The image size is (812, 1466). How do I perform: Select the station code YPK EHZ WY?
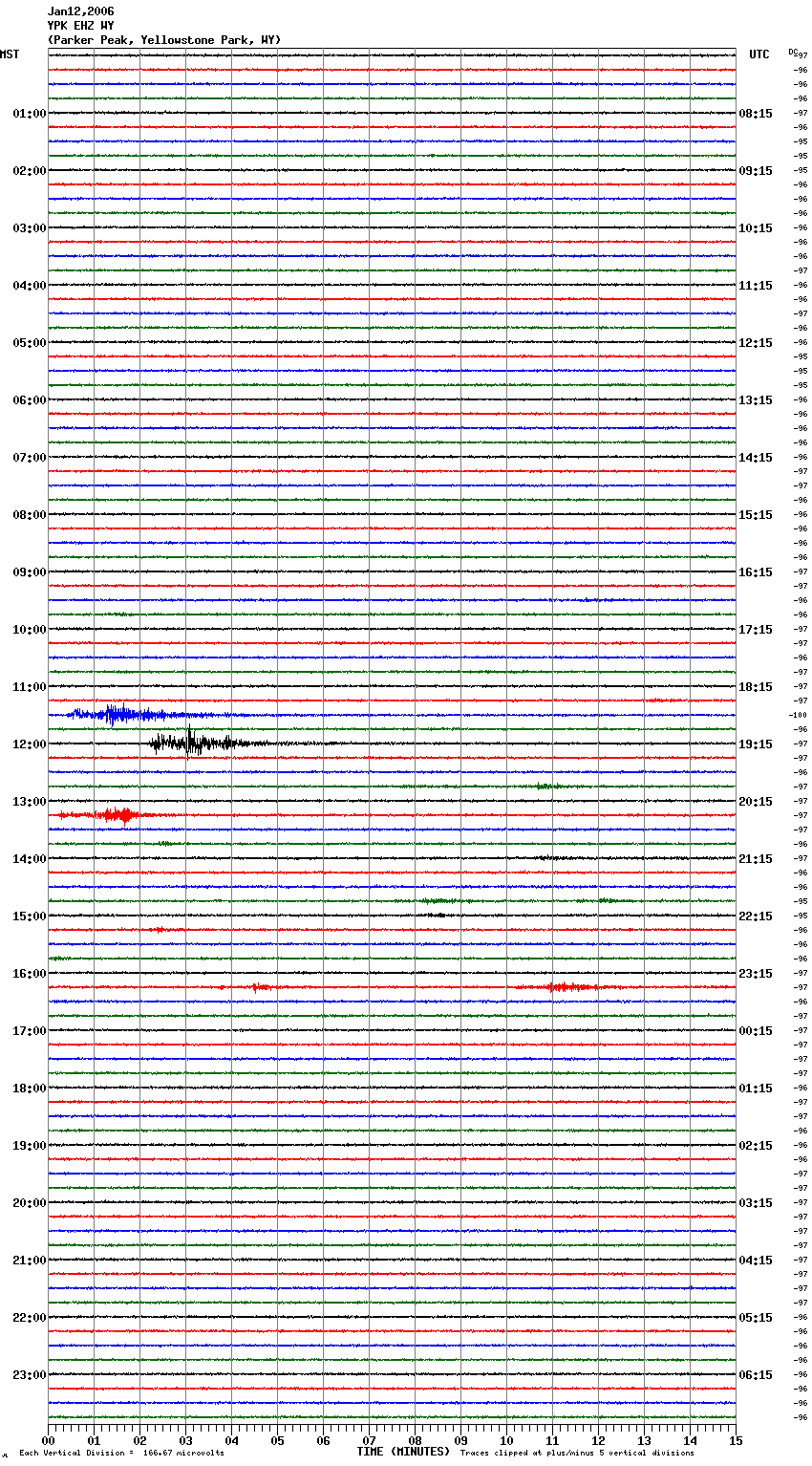coord(80,26)
